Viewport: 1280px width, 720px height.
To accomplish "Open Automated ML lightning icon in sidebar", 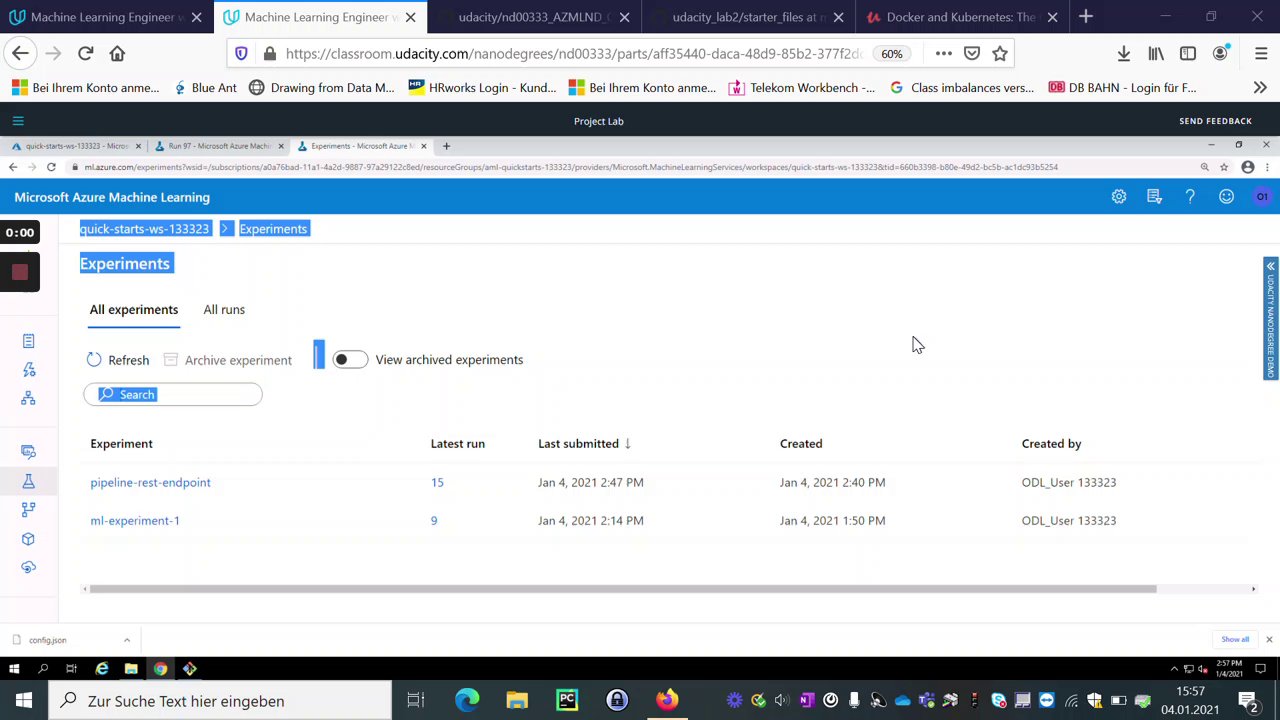I will tap(28, 370).
